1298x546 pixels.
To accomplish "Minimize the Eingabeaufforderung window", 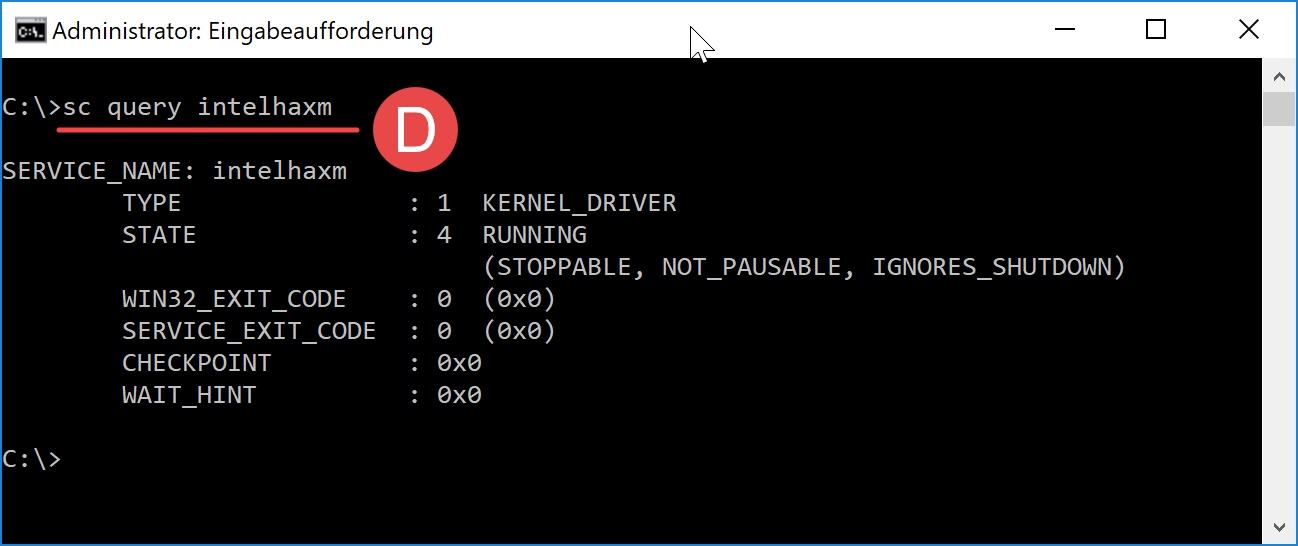I will 1064,30.
